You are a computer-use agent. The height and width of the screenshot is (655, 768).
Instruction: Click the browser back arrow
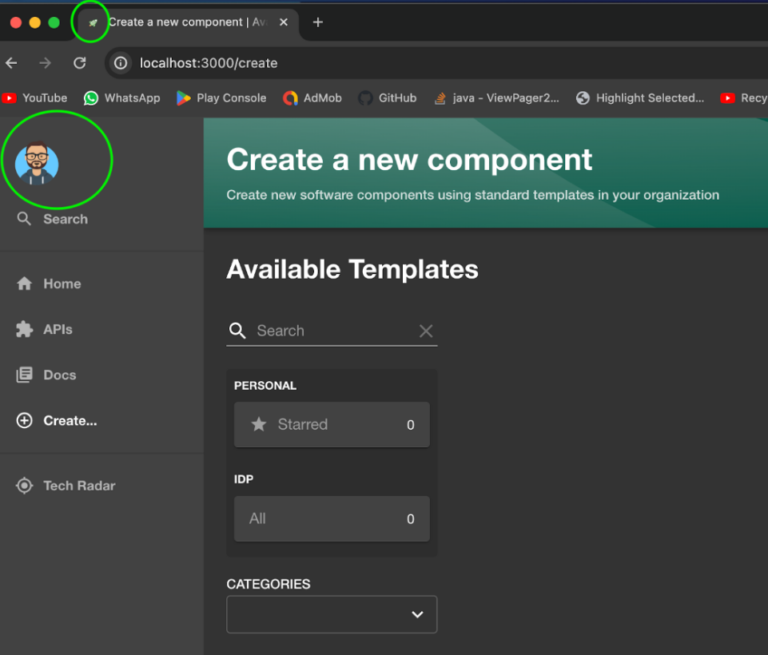pos(11,63)
